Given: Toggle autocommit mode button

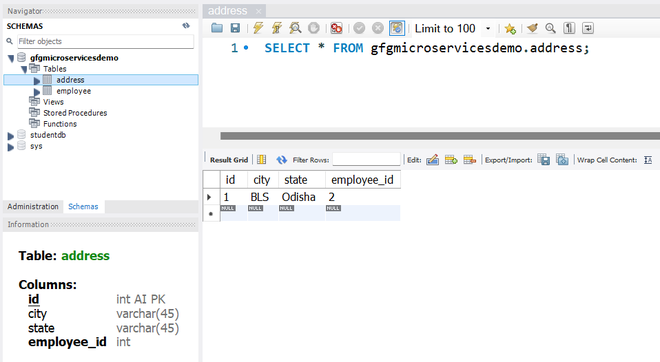Looking at the screenshot, I should pos(397,28).
